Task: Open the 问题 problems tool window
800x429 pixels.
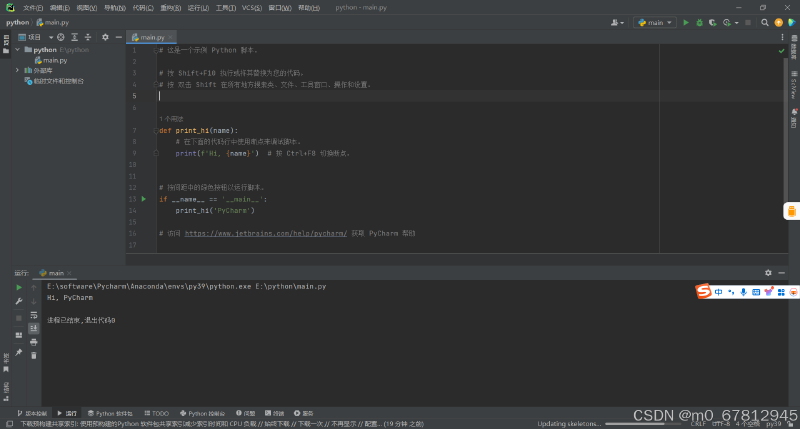Action: pos(245,413)
